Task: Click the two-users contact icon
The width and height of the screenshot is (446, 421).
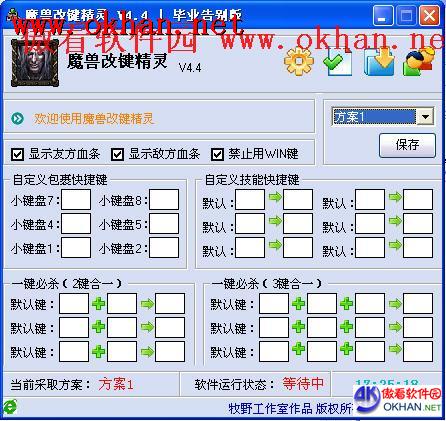Action: point(419,61)
